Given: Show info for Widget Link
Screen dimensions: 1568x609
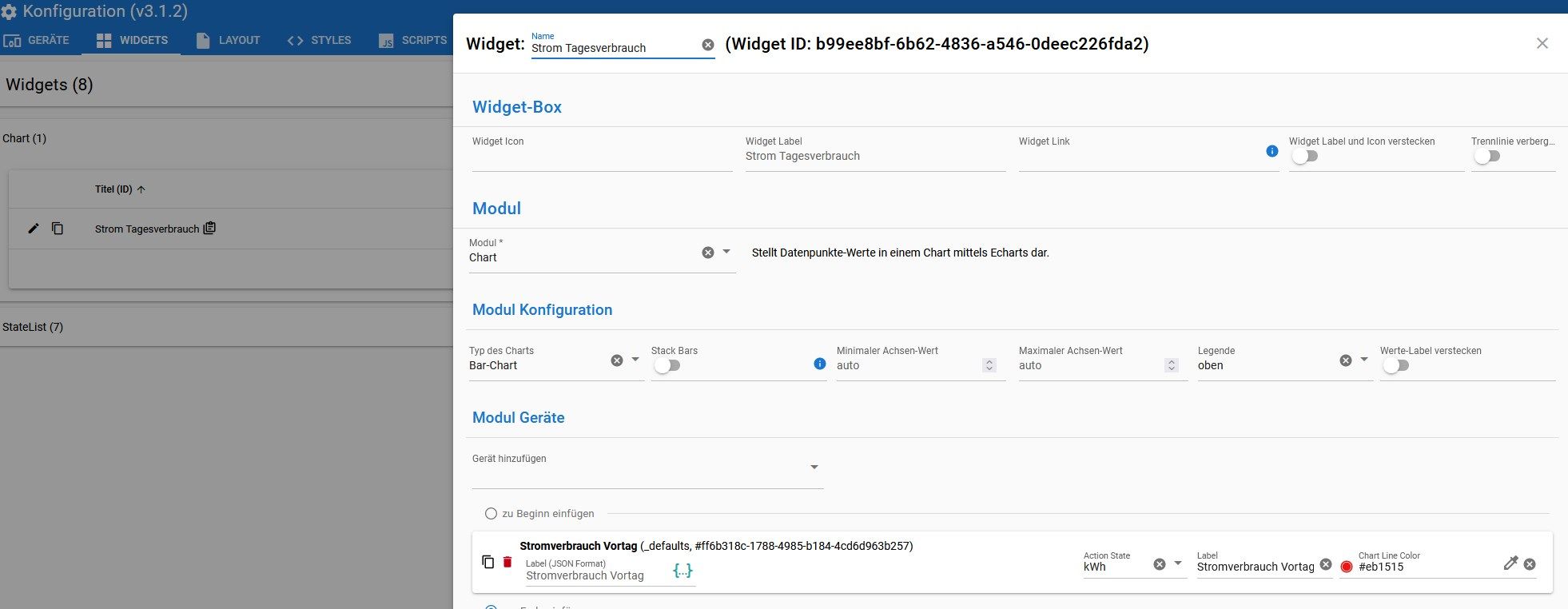Looking at the screenshot, I should [1272, 151].
